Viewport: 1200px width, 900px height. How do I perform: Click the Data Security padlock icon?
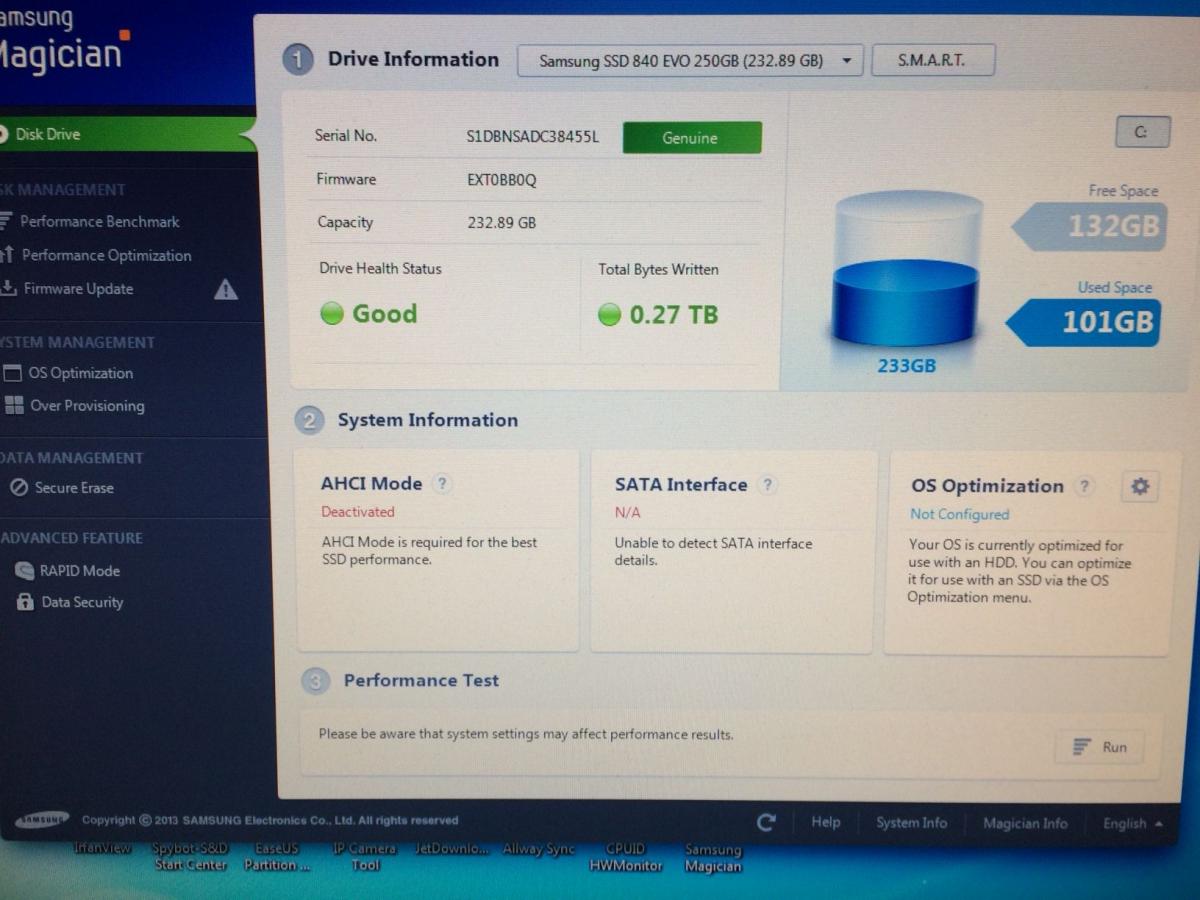pos(25,602)
